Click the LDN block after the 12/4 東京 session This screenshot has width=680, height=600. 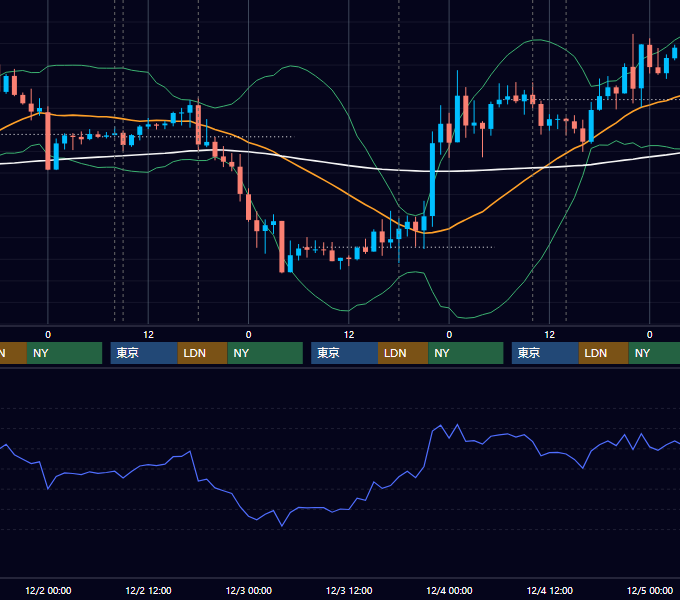click(604, 353)
